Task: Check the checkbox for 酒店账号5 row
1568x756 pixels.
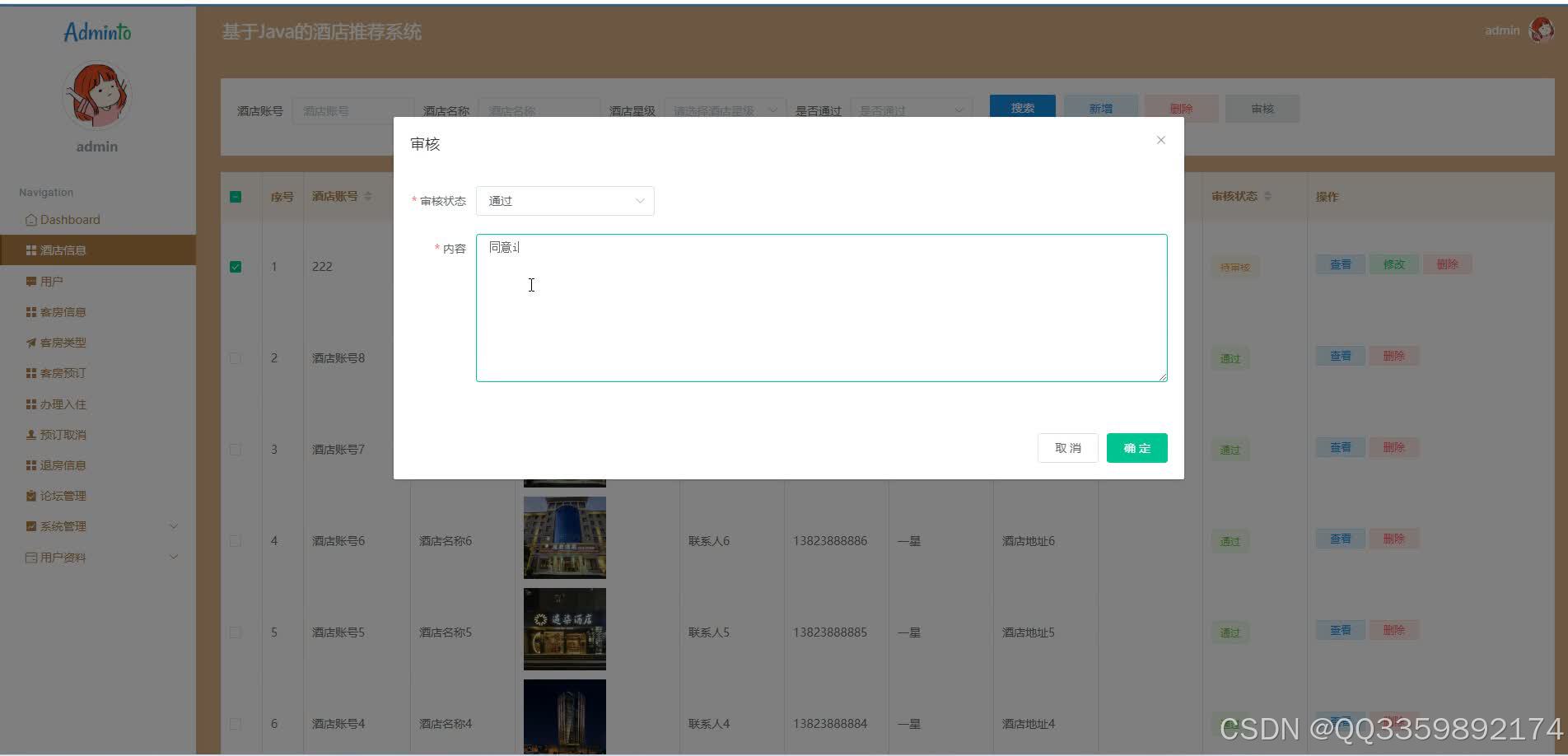Action: click(x=236, y=632)
